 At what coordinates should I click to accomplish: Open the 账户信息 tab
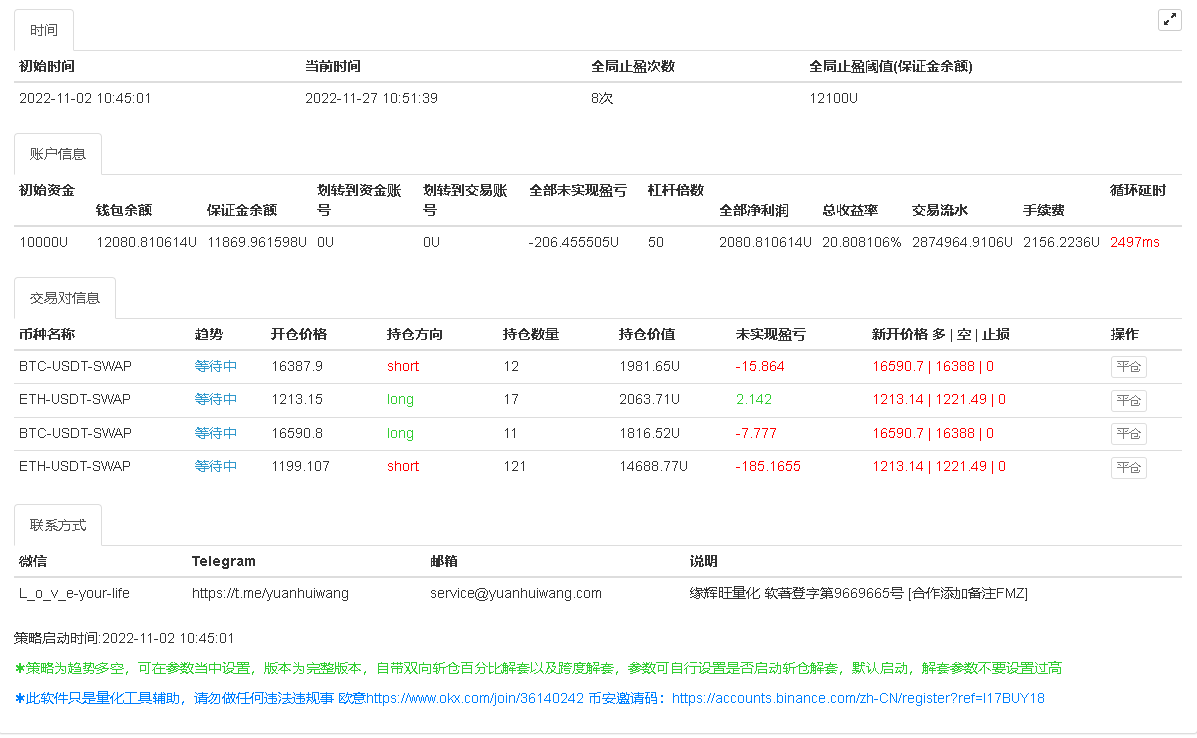[58, 154]
